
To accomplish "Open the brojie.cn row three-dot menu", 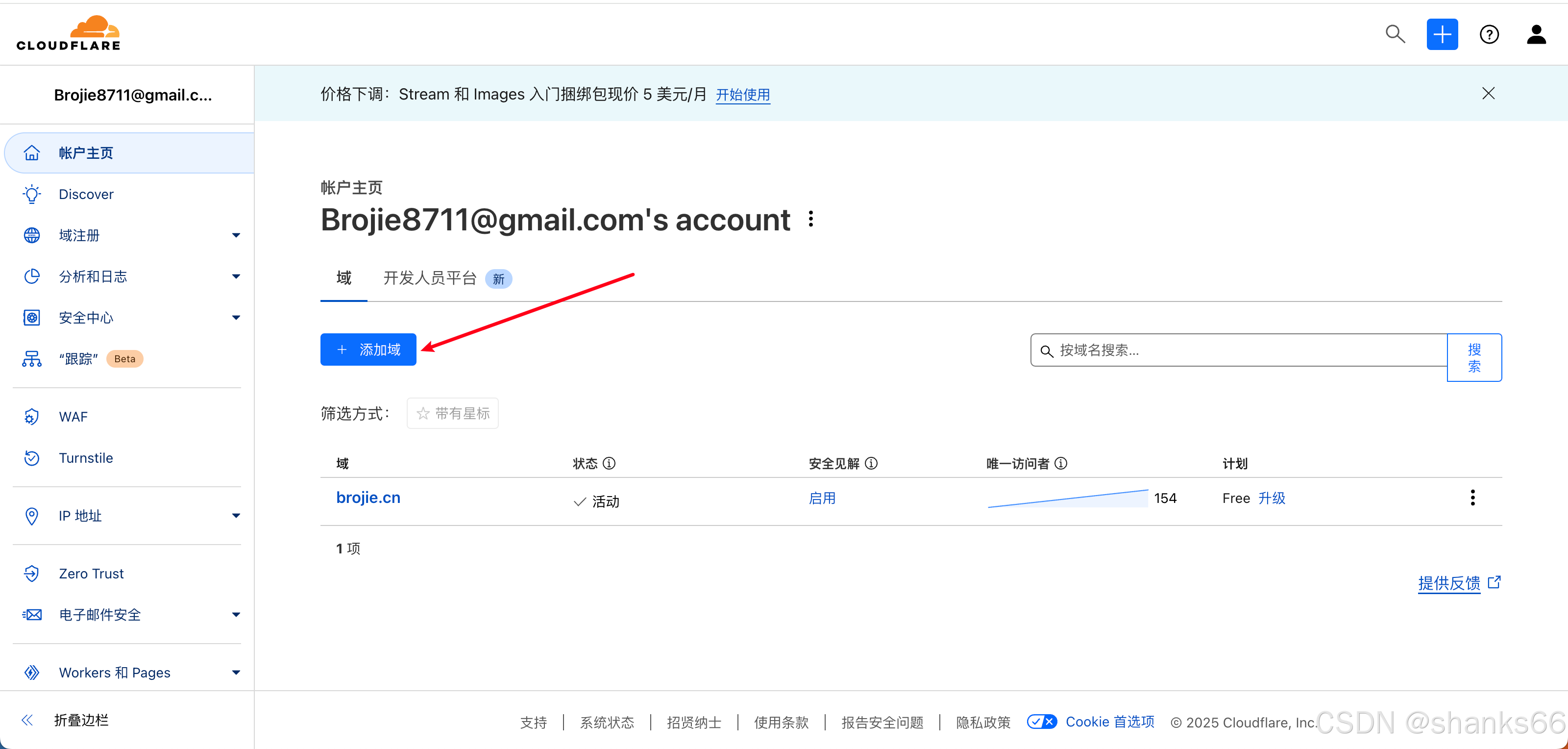I will point(1472,498).
